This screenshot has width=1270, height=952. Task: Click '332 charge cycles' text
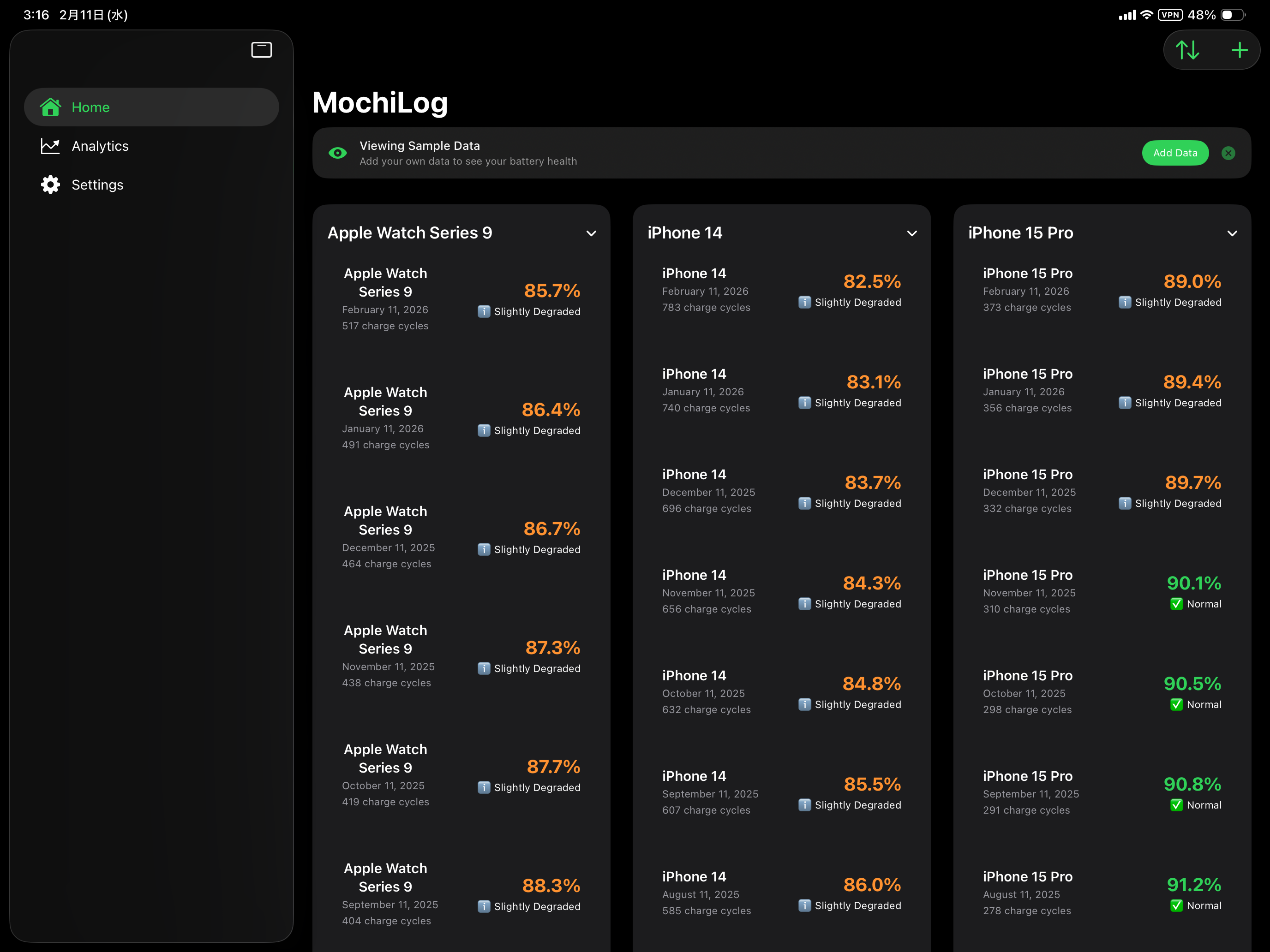1027,508
